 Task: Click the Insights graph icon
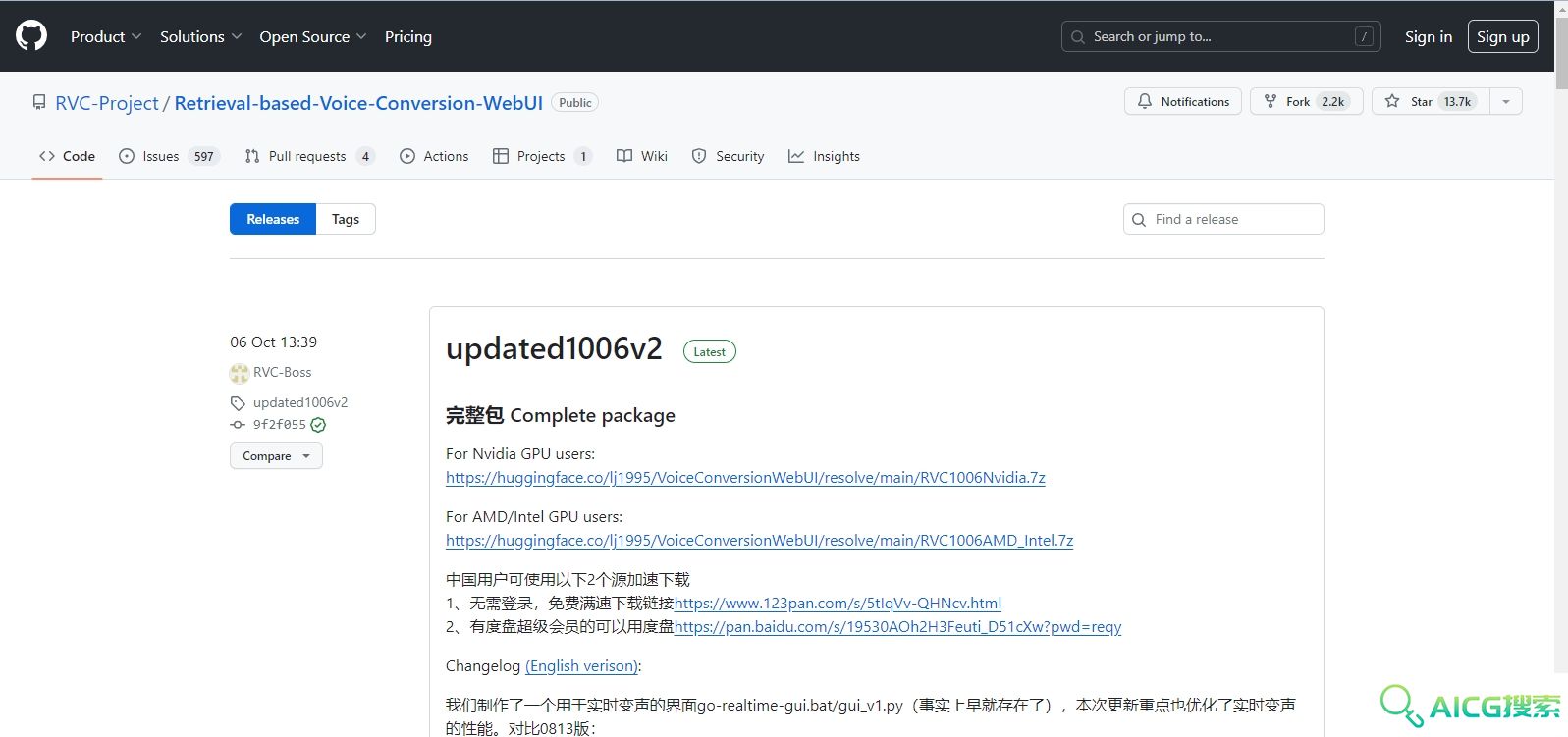(x=796, y=156)
